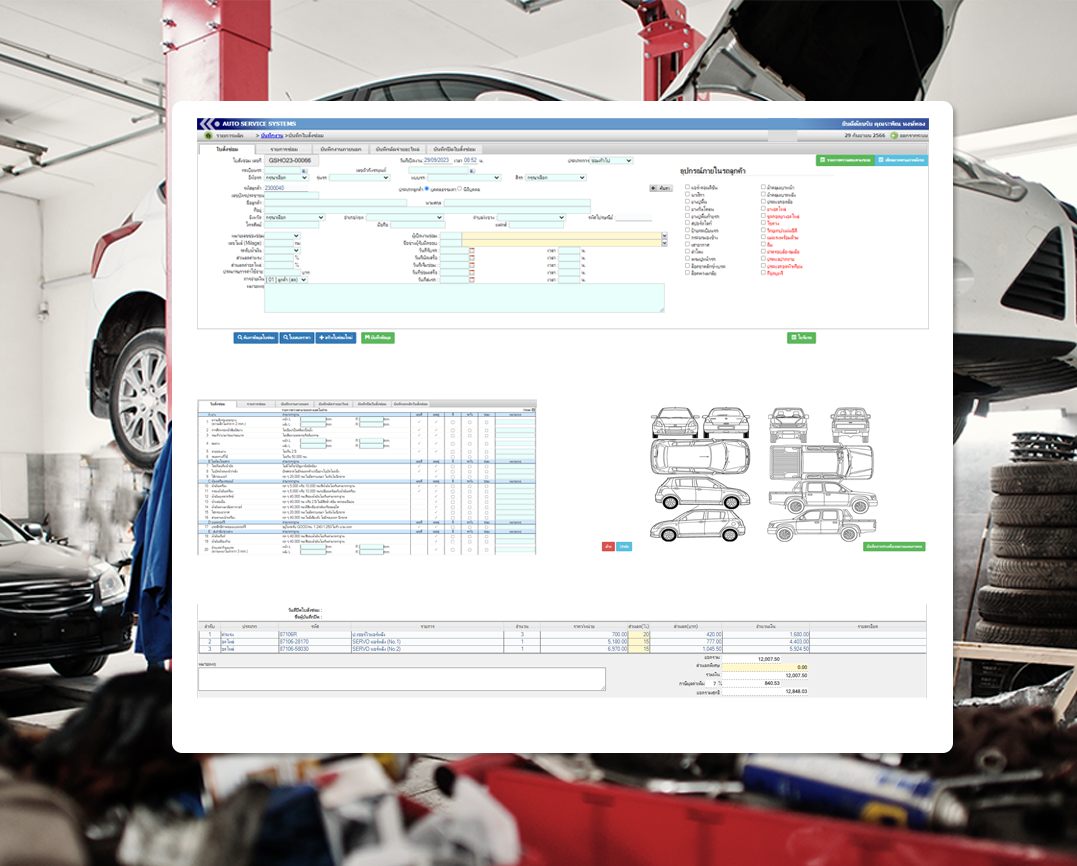Click the green บันทึกข้อมูล save button
This screenshot has width=1077, height=866.
tap(378, 338)
